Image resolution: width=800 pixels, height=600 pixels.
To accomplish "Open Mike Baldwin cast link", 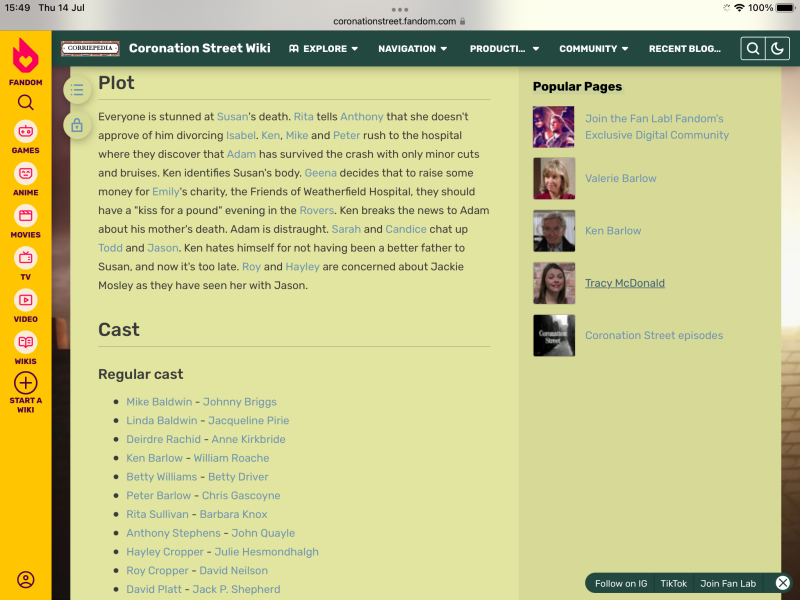I will pos(159,402).
